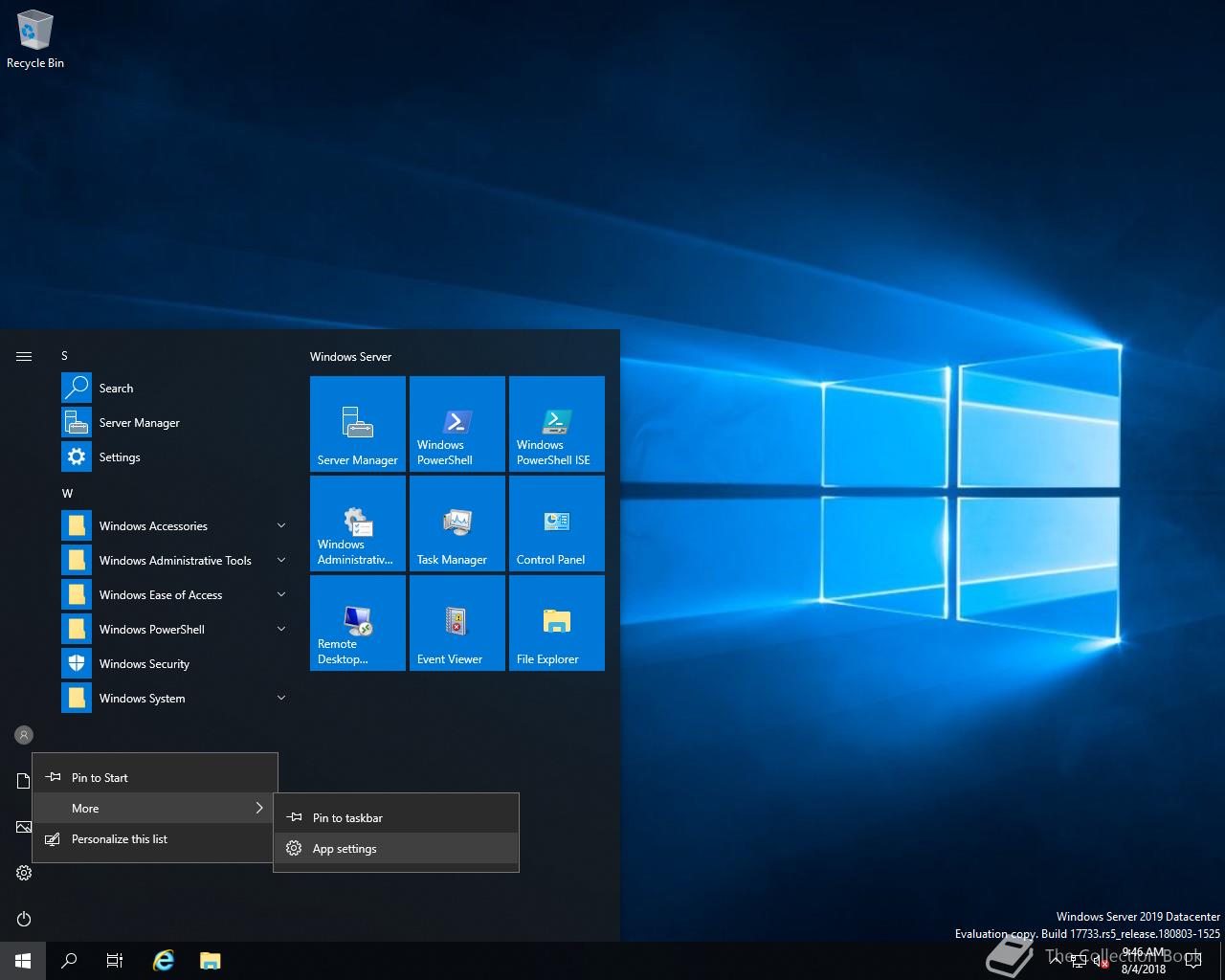The width and height of the screenshot is (1225, 980).
Task: Open taskbar search magnifier
Action: 69,961
